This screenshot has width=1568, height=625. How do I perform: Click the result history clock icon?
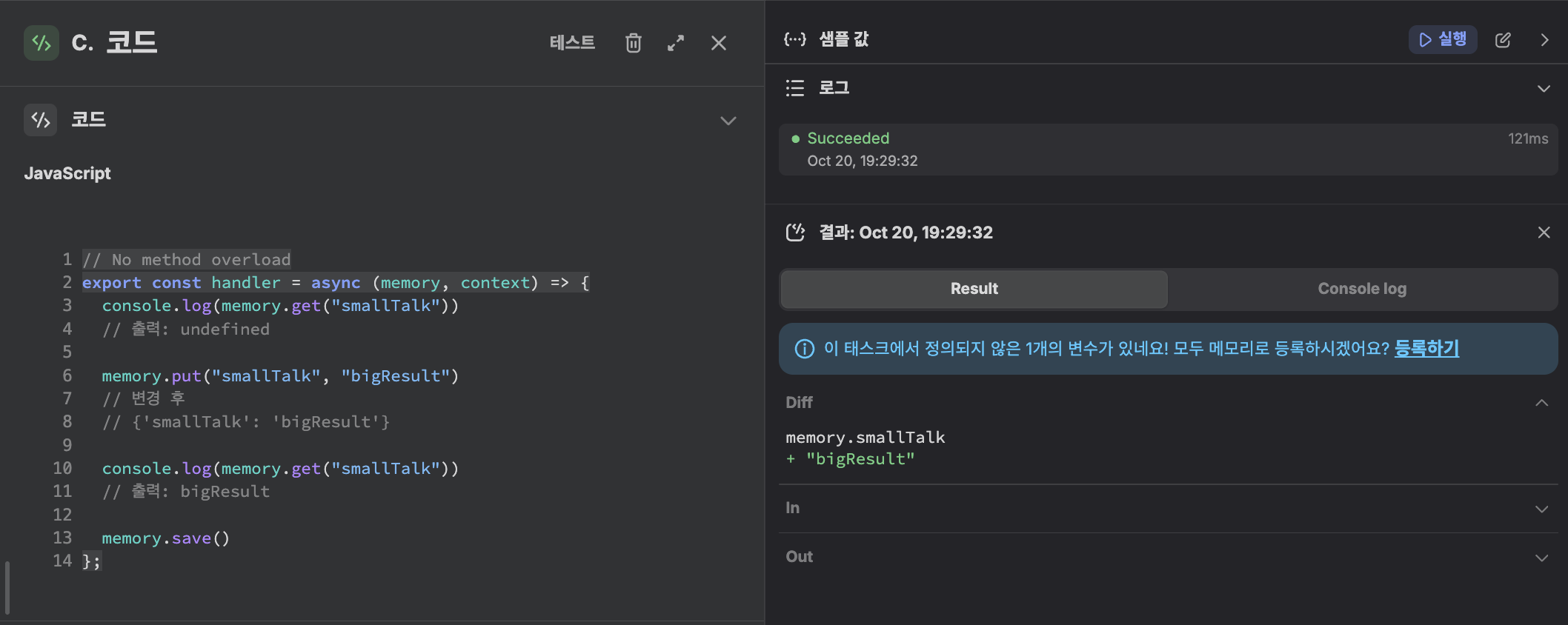click(795, 233)
